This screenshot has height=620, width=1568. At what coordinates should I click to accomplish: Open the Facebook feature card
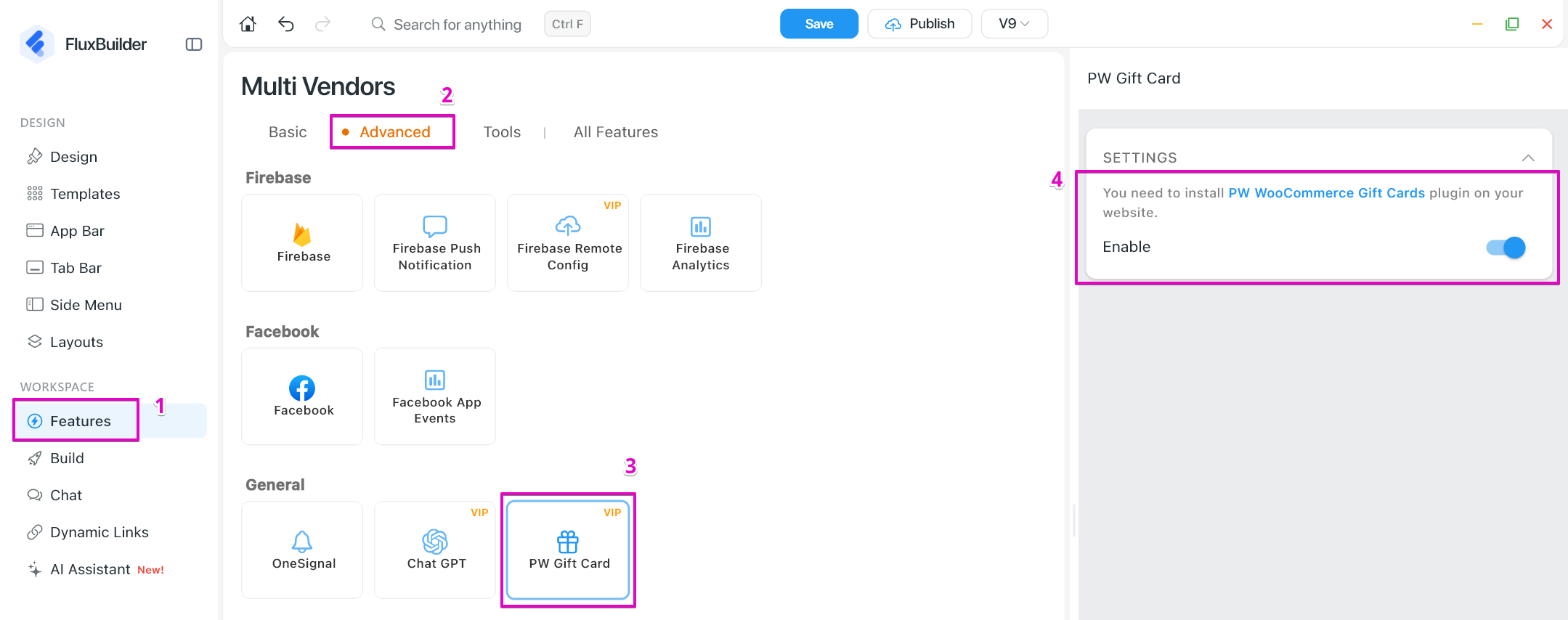[x=302, y=396]
